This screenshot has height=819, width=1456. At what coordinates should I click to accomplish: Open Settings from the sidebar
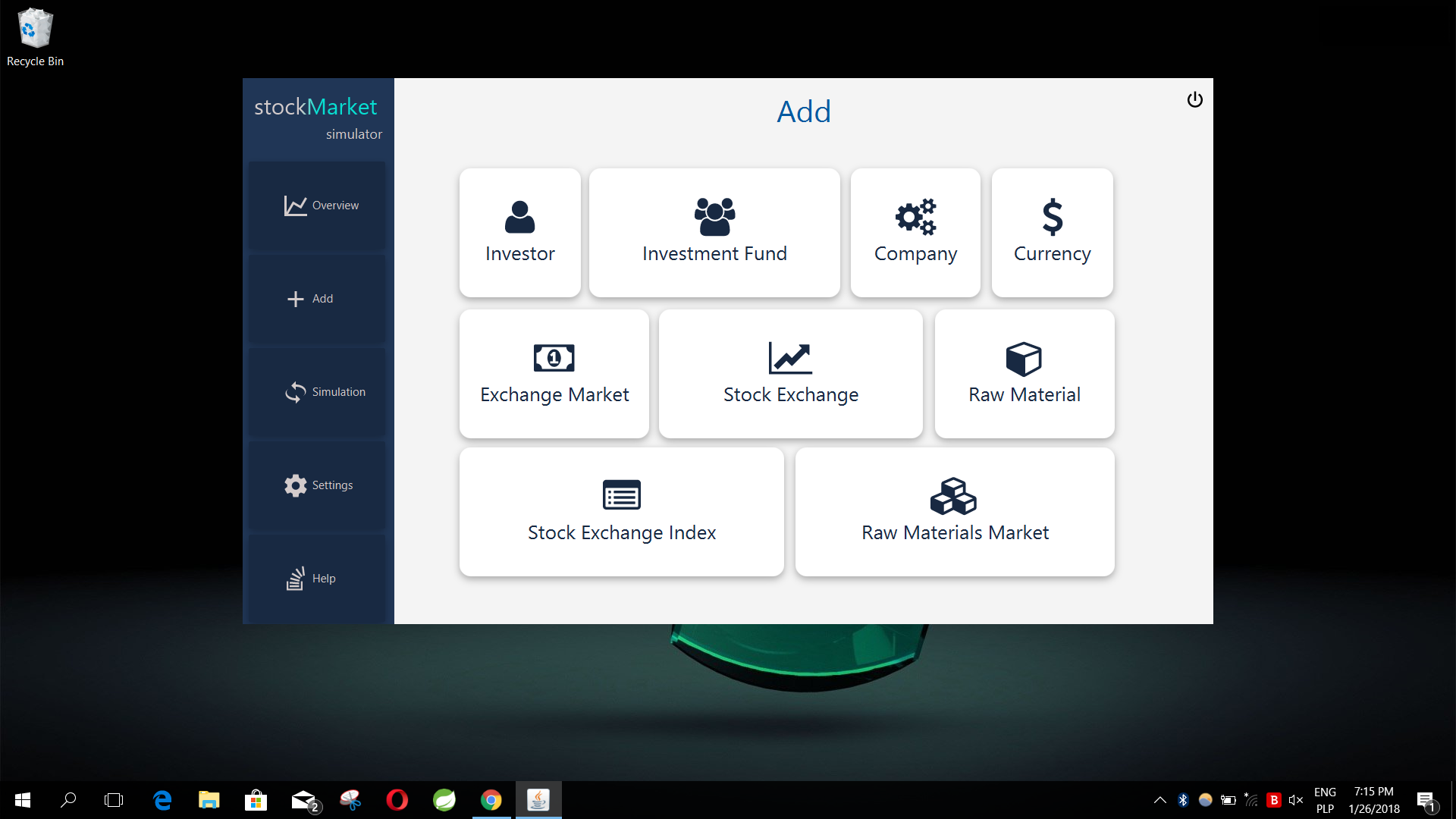(x=318, y=485)
